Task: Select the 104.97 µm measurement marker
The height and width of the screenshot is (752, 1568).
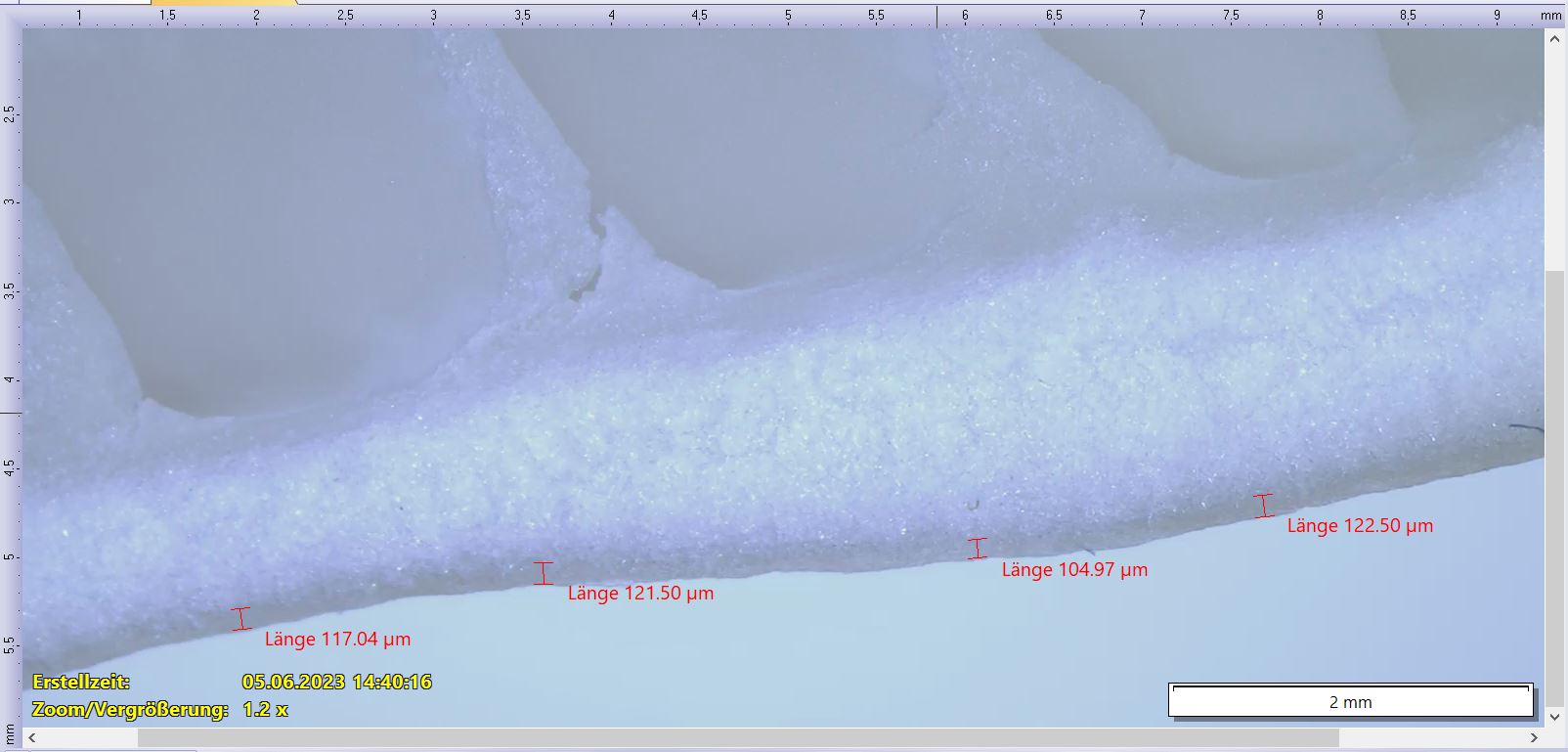Action: click(x=977, y=549)
